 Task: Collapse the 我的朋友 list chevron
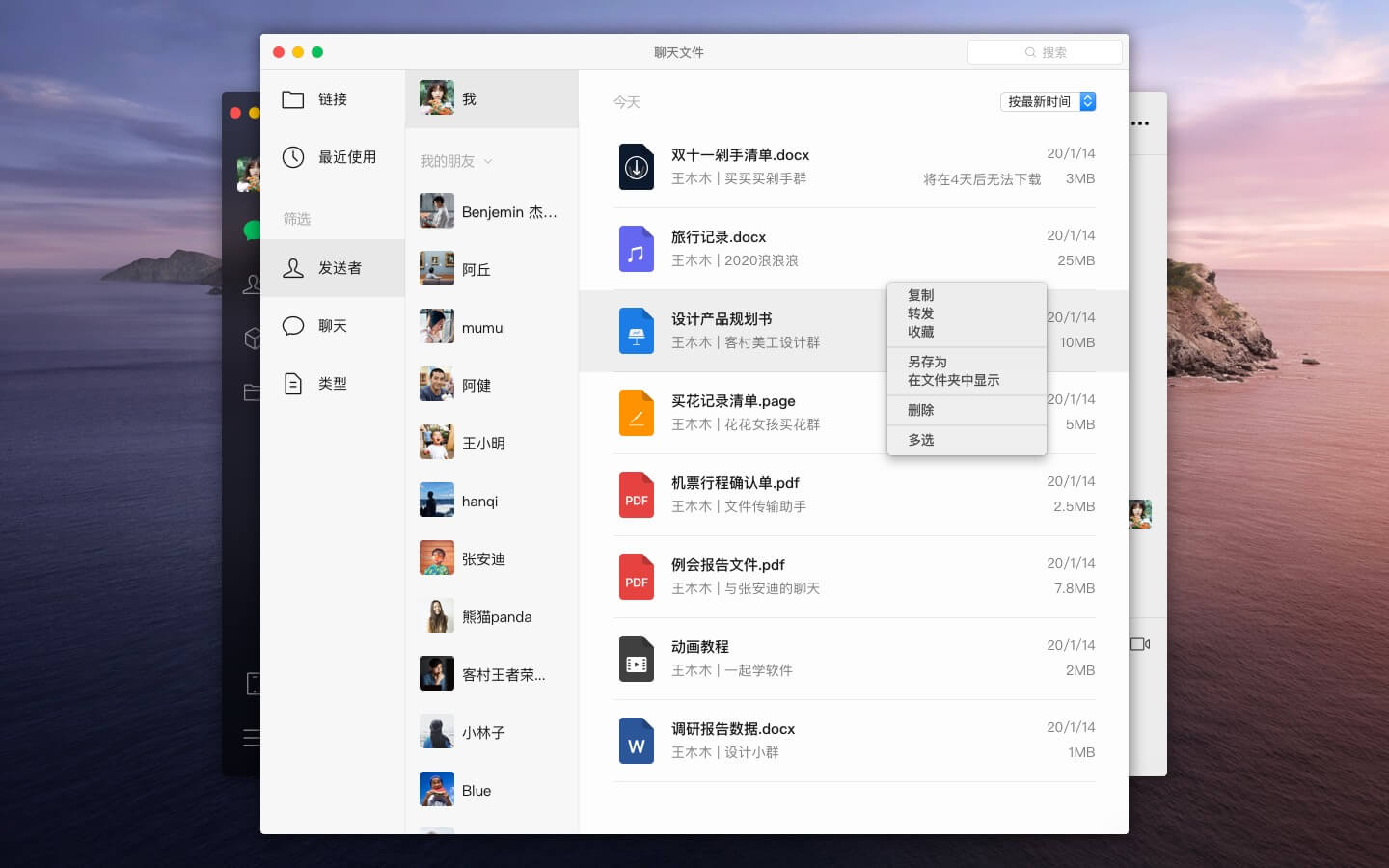click(x=488, y=161)
